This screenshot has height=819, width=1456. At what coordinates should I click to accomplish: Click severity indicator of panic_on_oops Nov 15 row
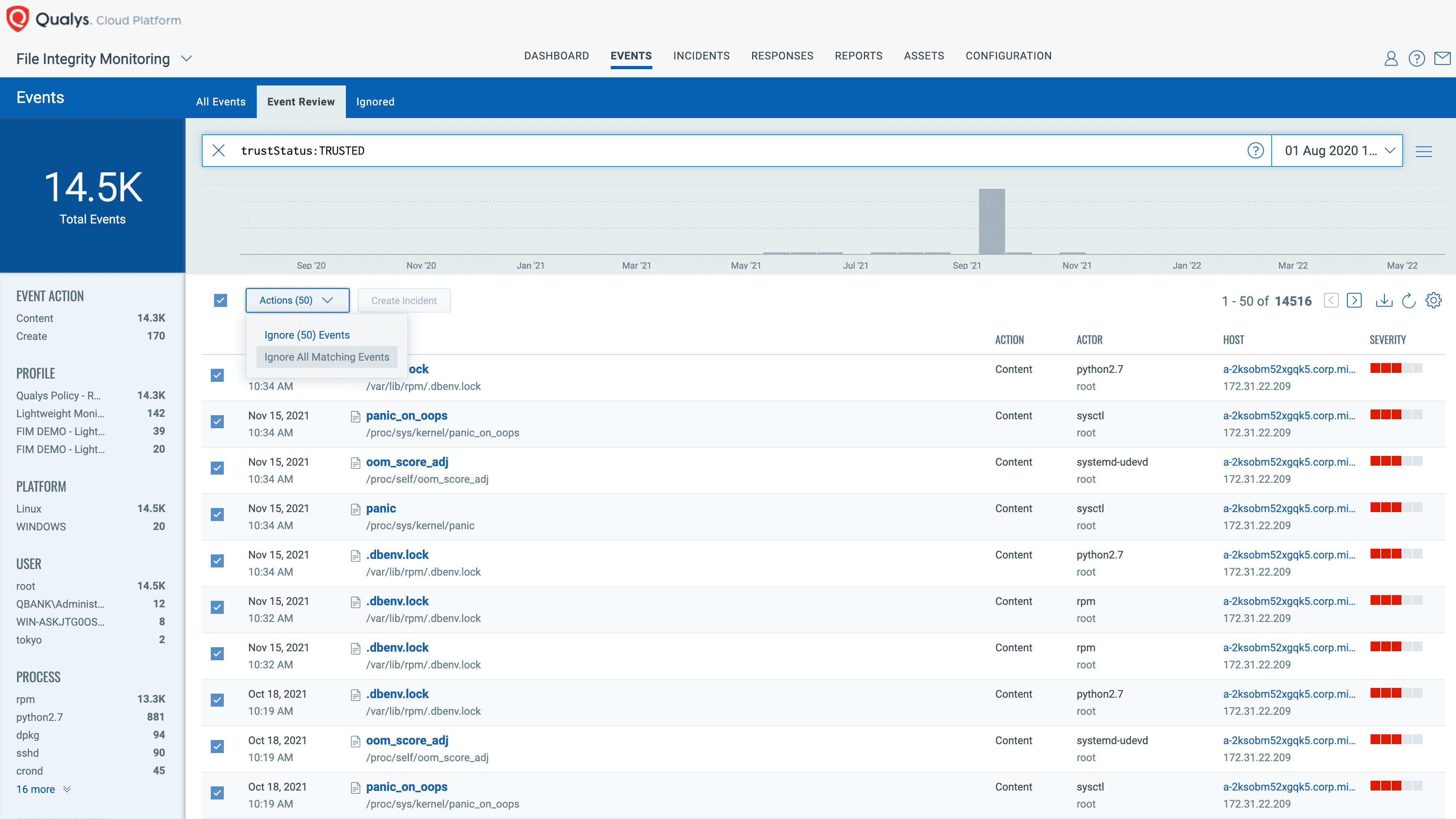[x=1396, y=415]
